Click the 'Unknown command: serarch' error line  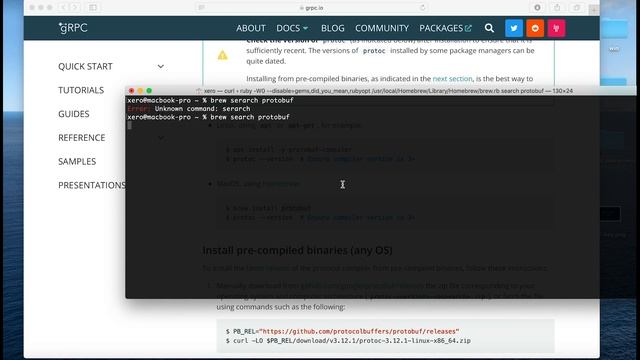pos(189,109)
